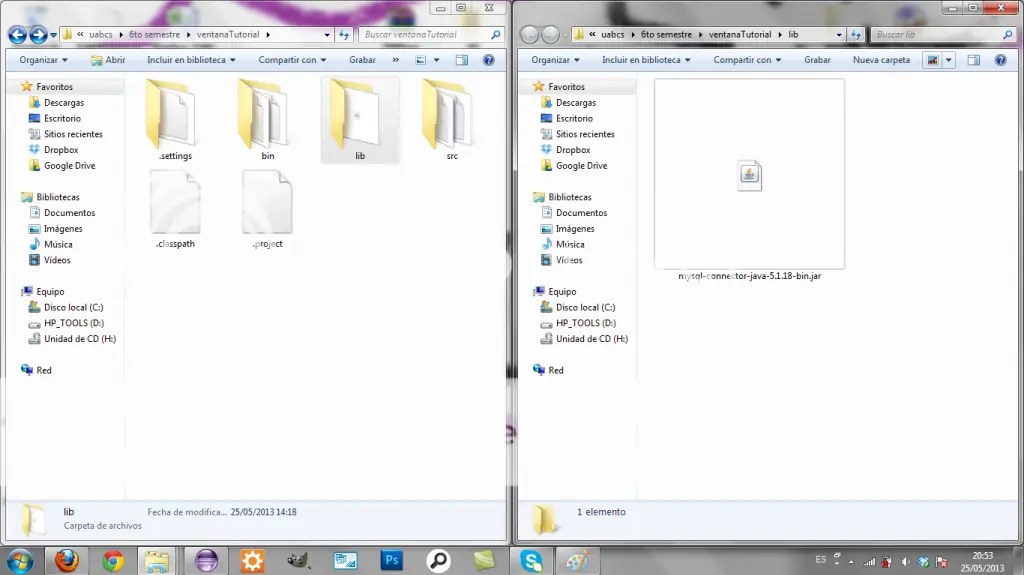1024x575 pixels.
Task: Click the volume icon in system tray
Action: [x=905, y=562]
